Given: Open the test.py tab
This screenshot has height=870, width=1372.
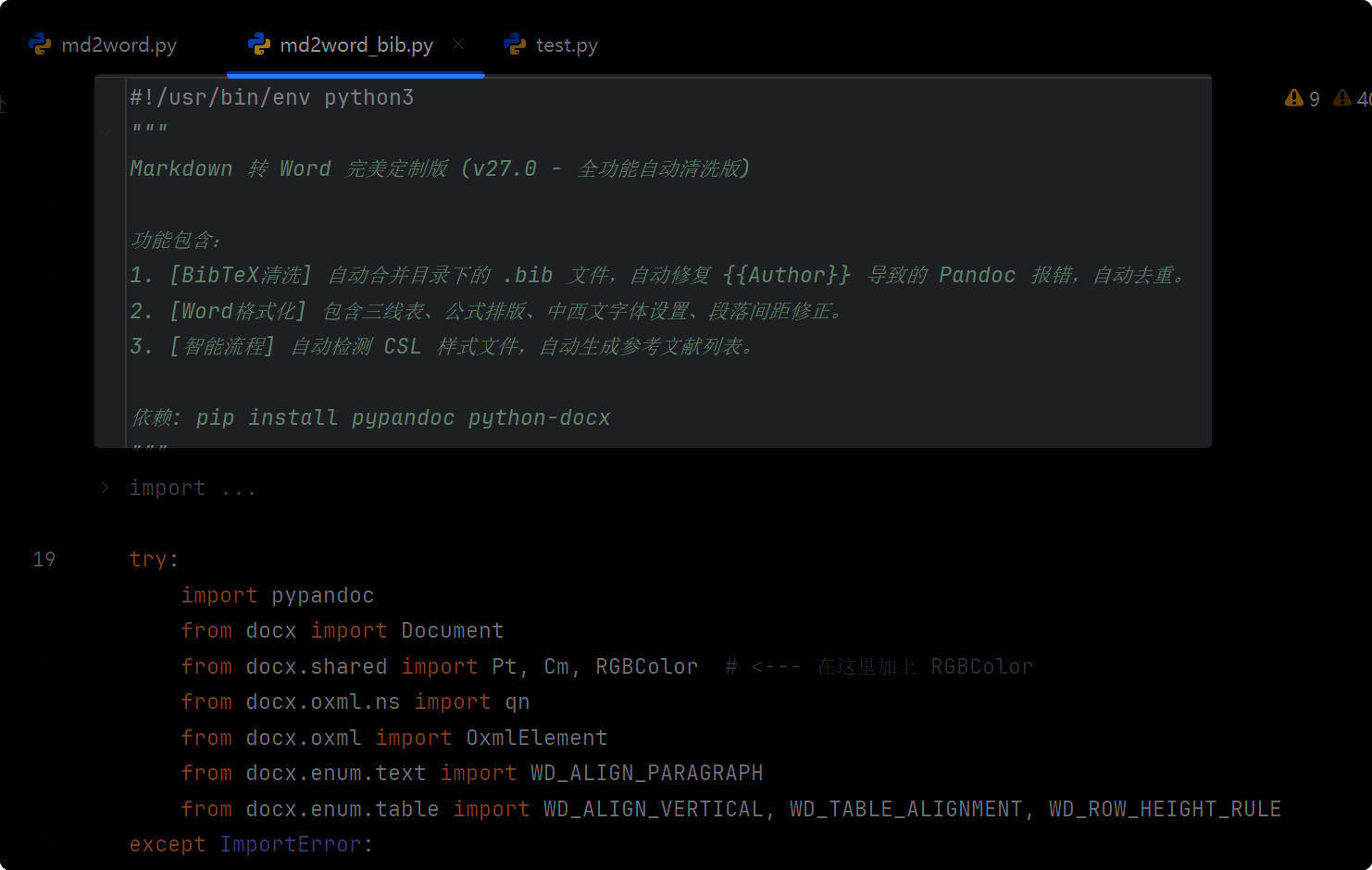Looking at the screenshot, I should click(567, 45).
